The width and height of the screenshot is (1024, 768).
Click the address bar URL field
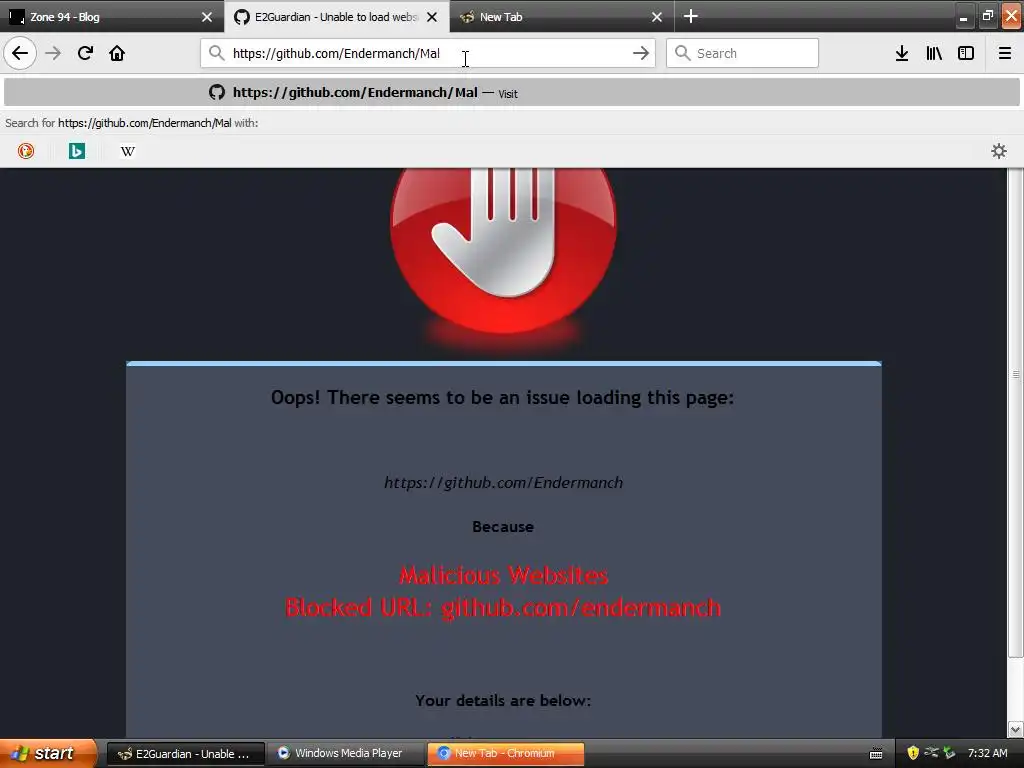pos(428,53)
